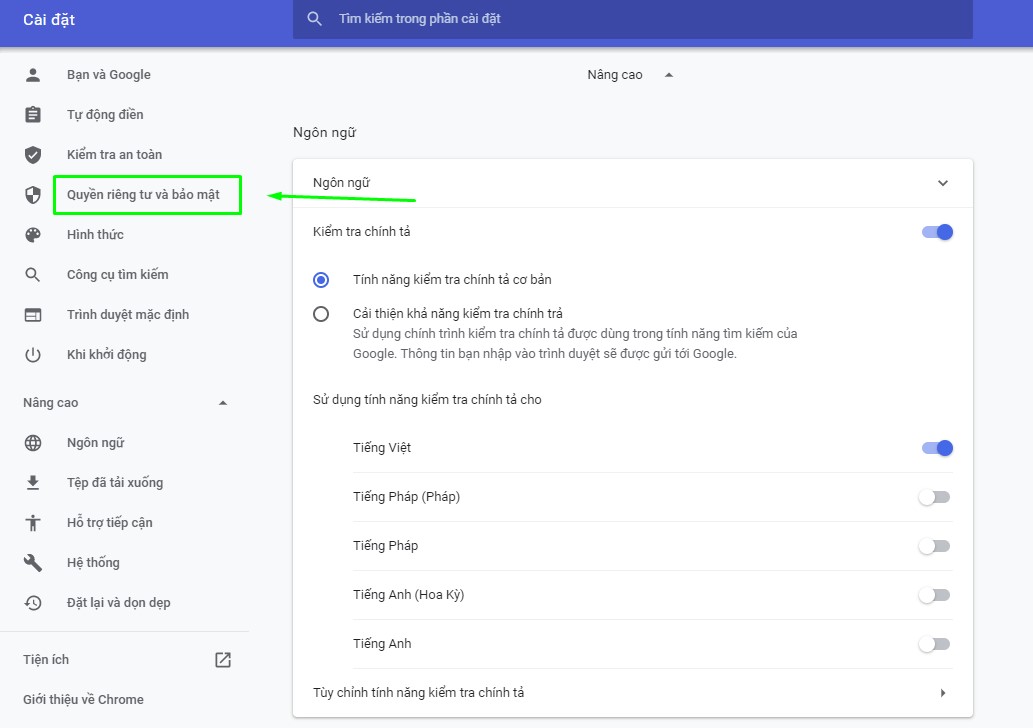The image size is (1033, 728).
Task: Click the power icon for Khi khởi động
Action: click(33, 355)
